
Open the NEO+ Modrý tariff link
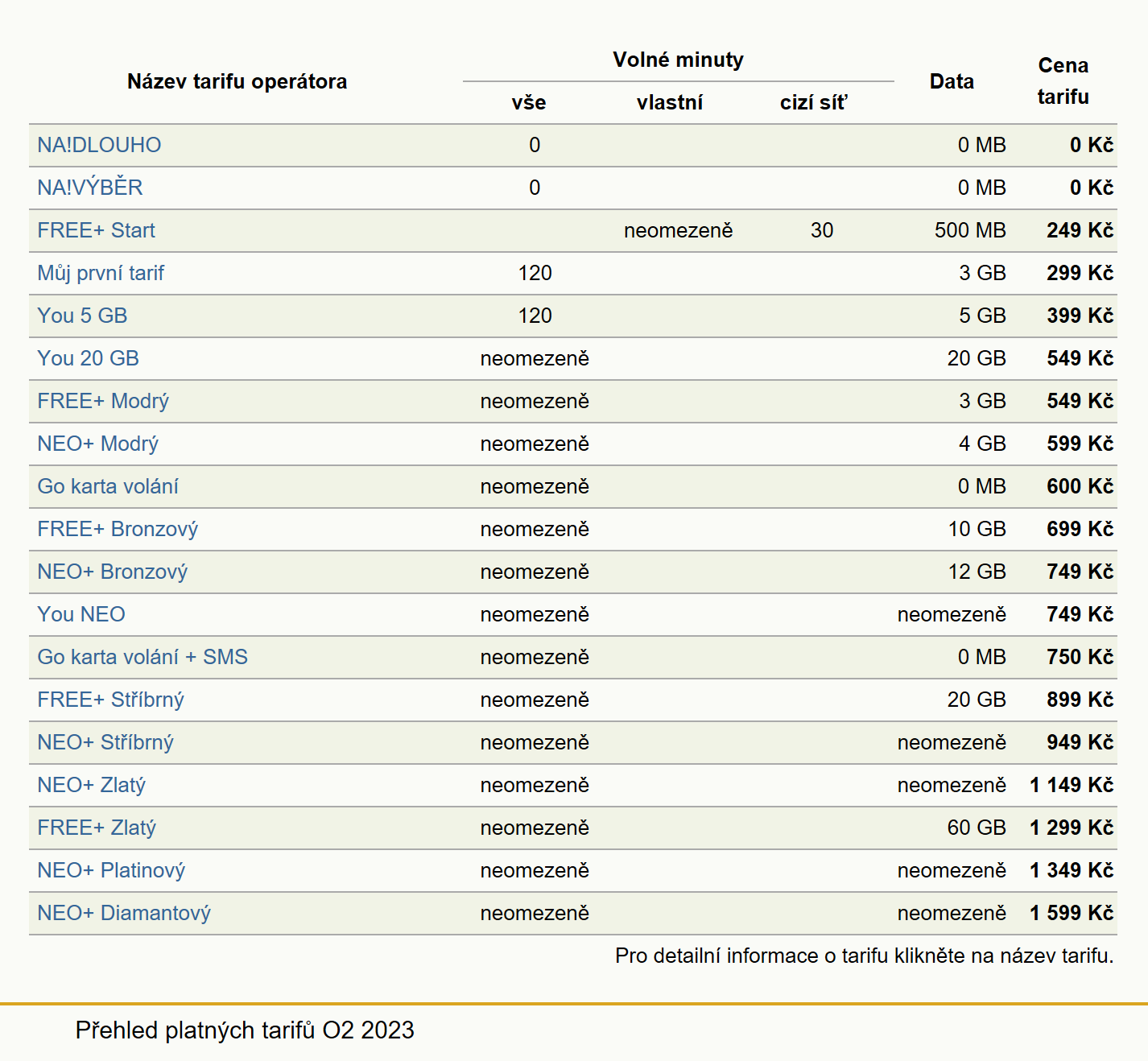[x=98, y=444]
